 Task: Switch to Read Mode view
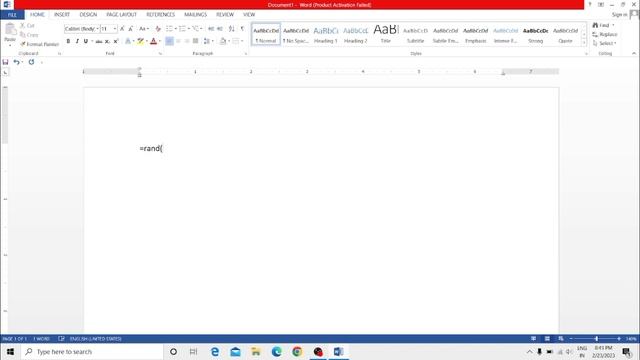point(533,339)
